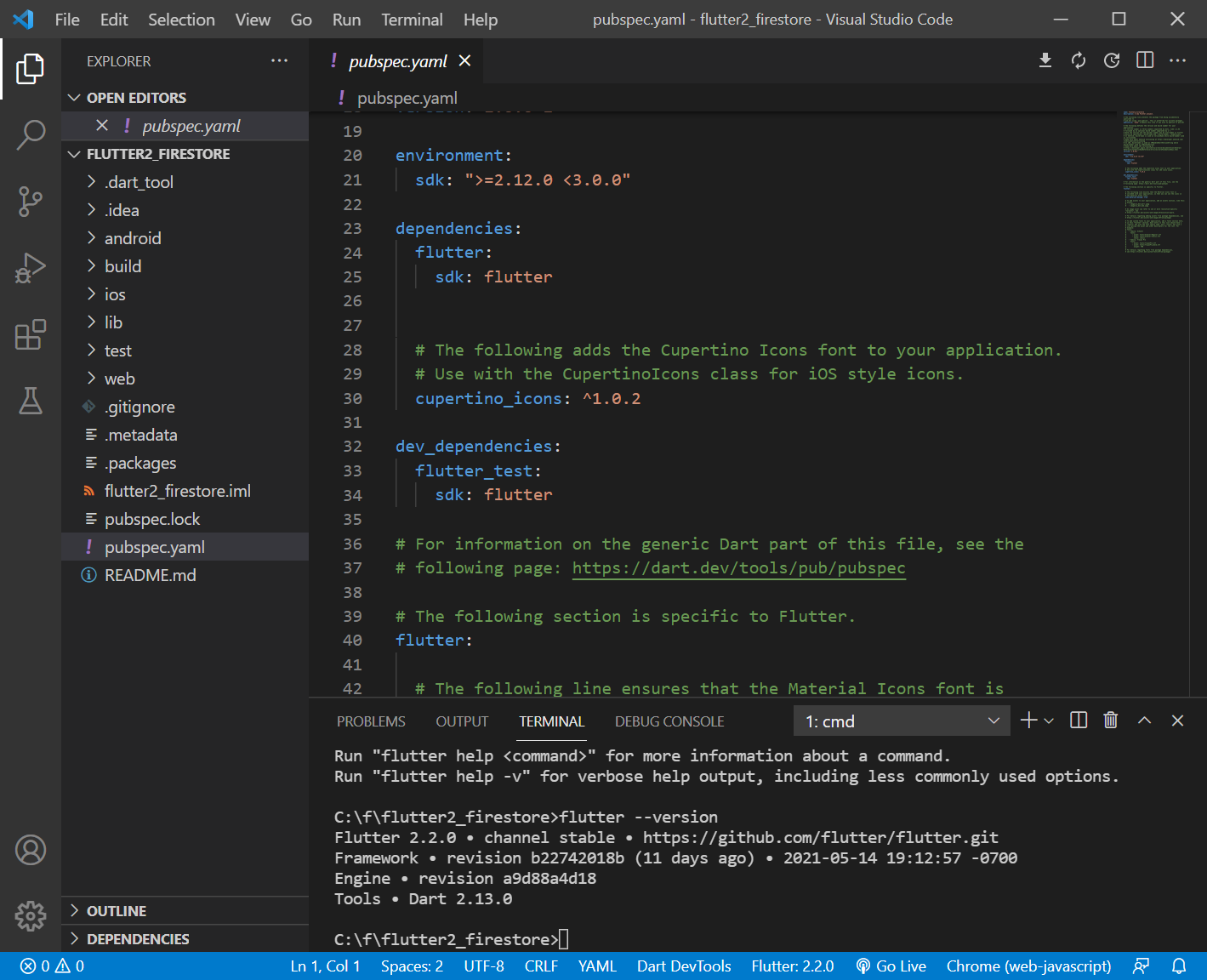Screen dimensions: 1207x980
Task: Follow the dart.dev pubspec link
Action: 738,568
